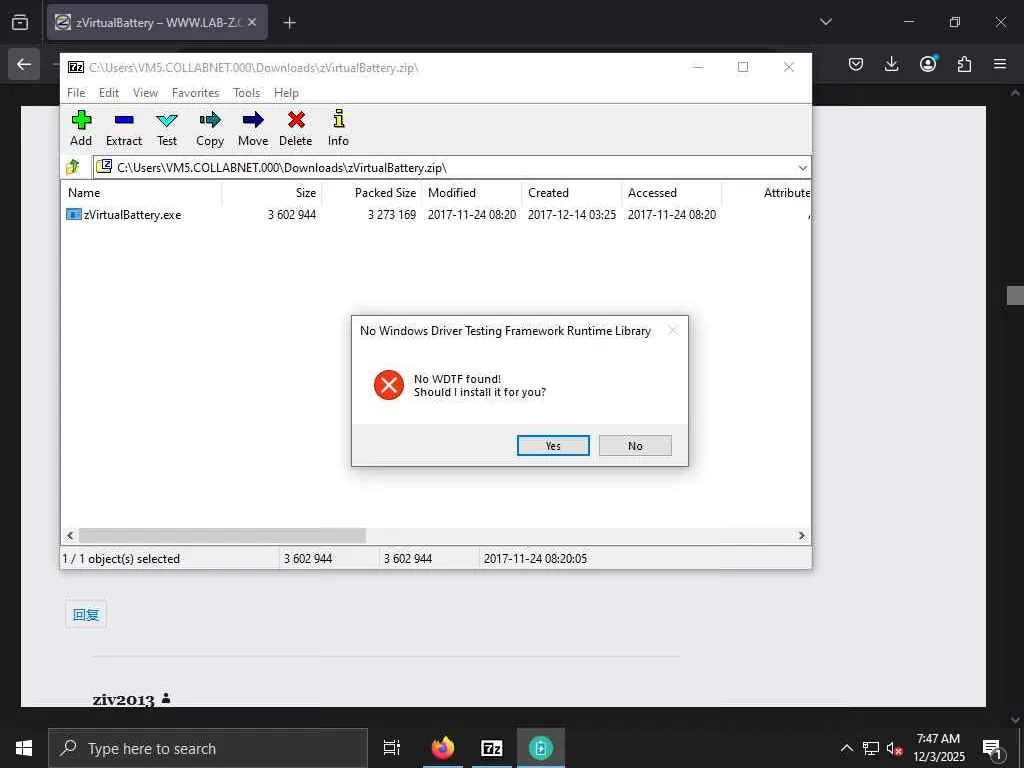Image resolution: width=1024 pixels, height=768 pixels.
Task: Open the Pocket save icon in Firefox
Action: 856,64
